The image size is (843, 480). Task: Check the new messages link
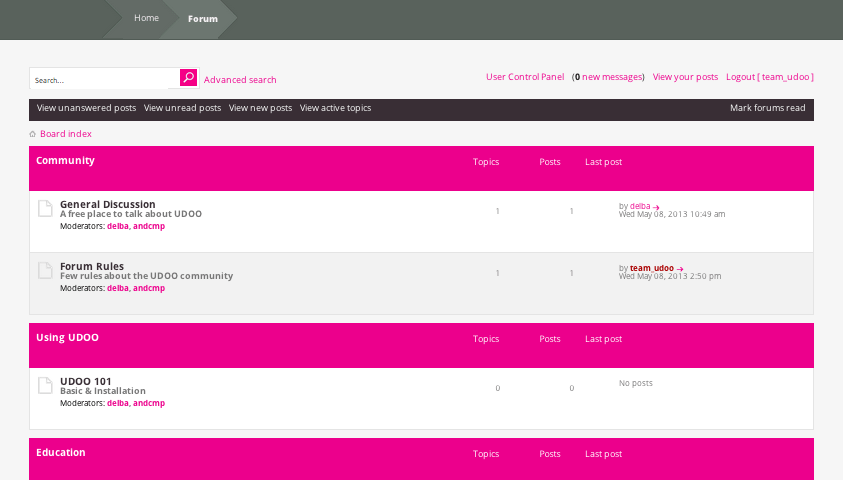tap(609, 77)
